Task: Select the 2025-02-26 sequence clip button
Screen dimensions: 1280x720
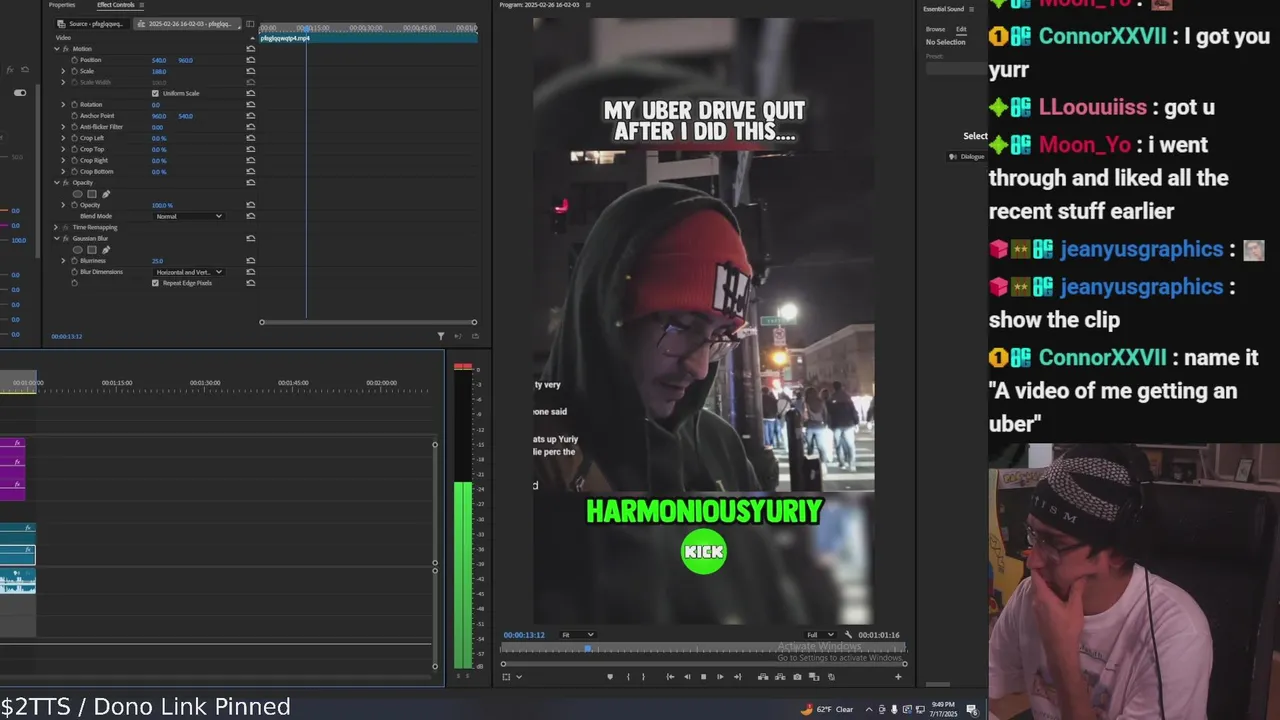Action: pos(187,24)
